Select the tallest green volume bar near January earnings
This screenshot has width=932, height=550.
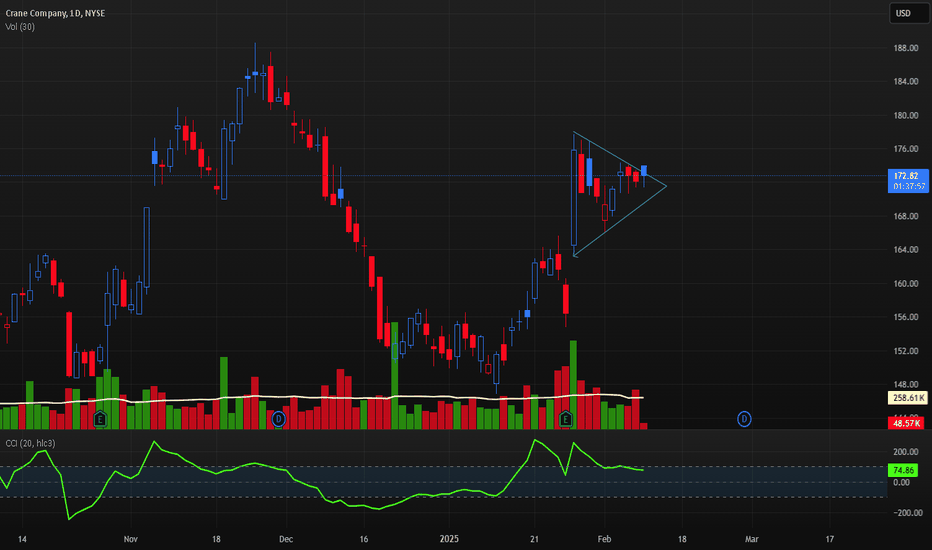573,385
